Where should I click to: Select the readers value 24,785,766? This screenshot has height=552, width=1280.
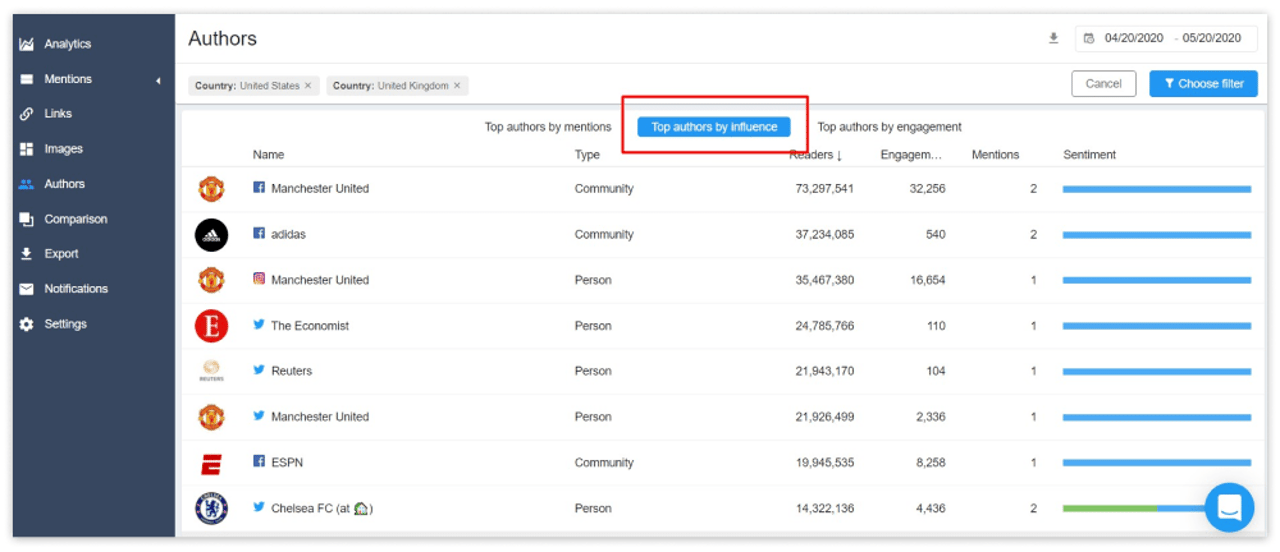coord(824,326)
